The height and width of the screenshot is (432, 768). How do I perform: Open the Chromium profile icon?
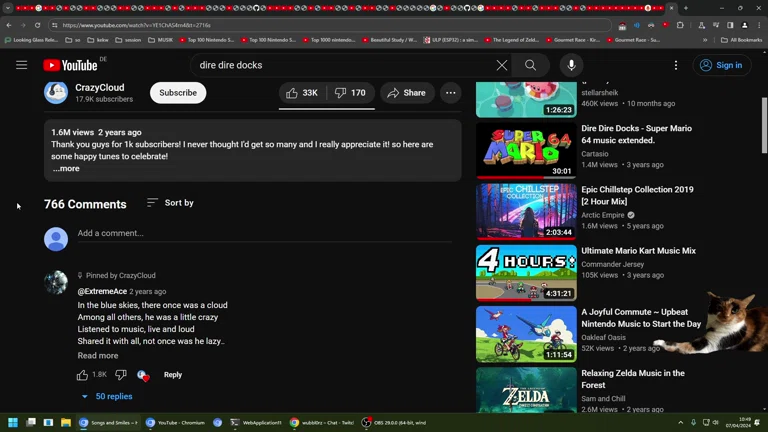point(744,25)
